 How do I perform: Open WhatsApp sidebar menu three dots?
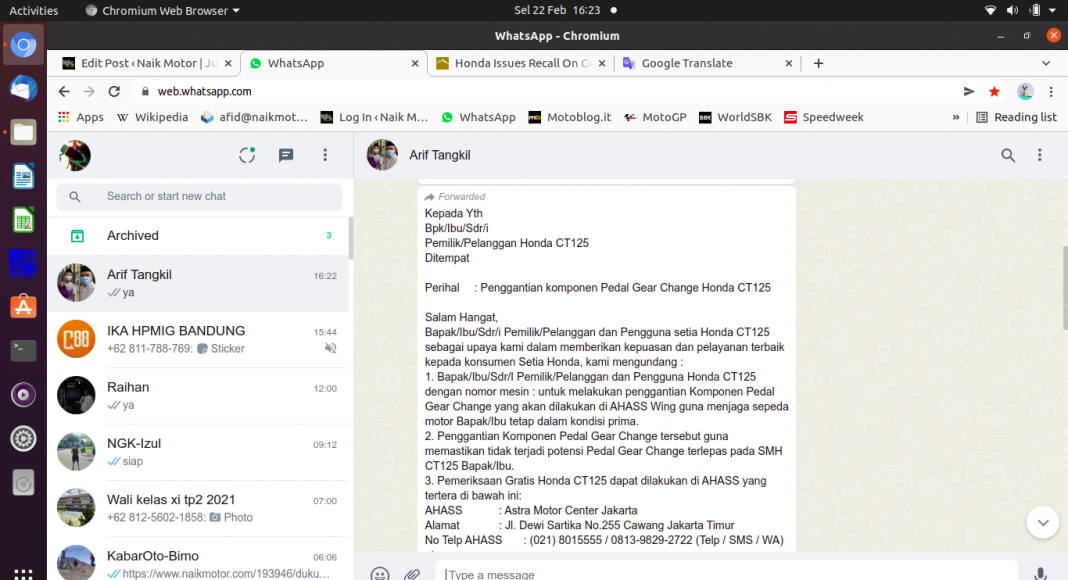(x=325, y=155)
